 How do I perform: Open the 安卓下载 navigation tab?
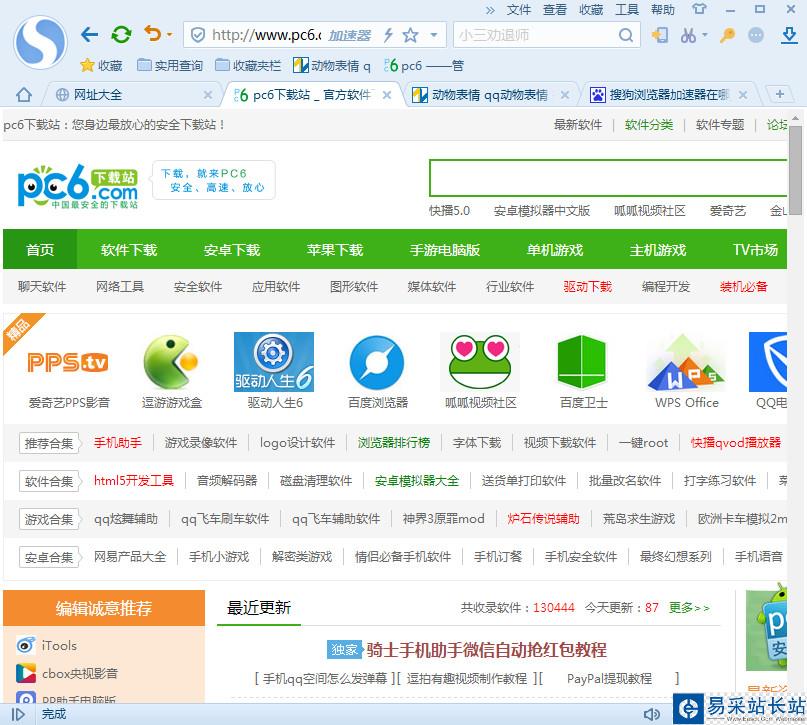(x=232, y=250)
